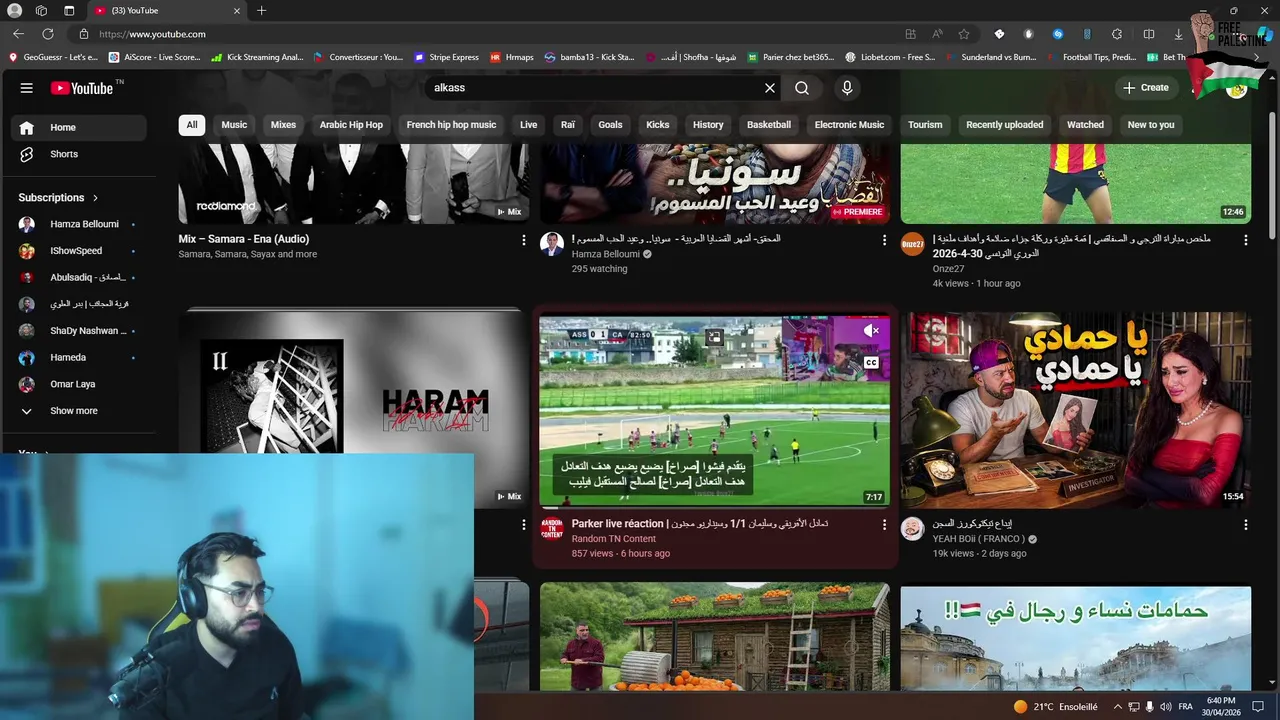Open IShowSpeed subscription channel

pos(78,251)
